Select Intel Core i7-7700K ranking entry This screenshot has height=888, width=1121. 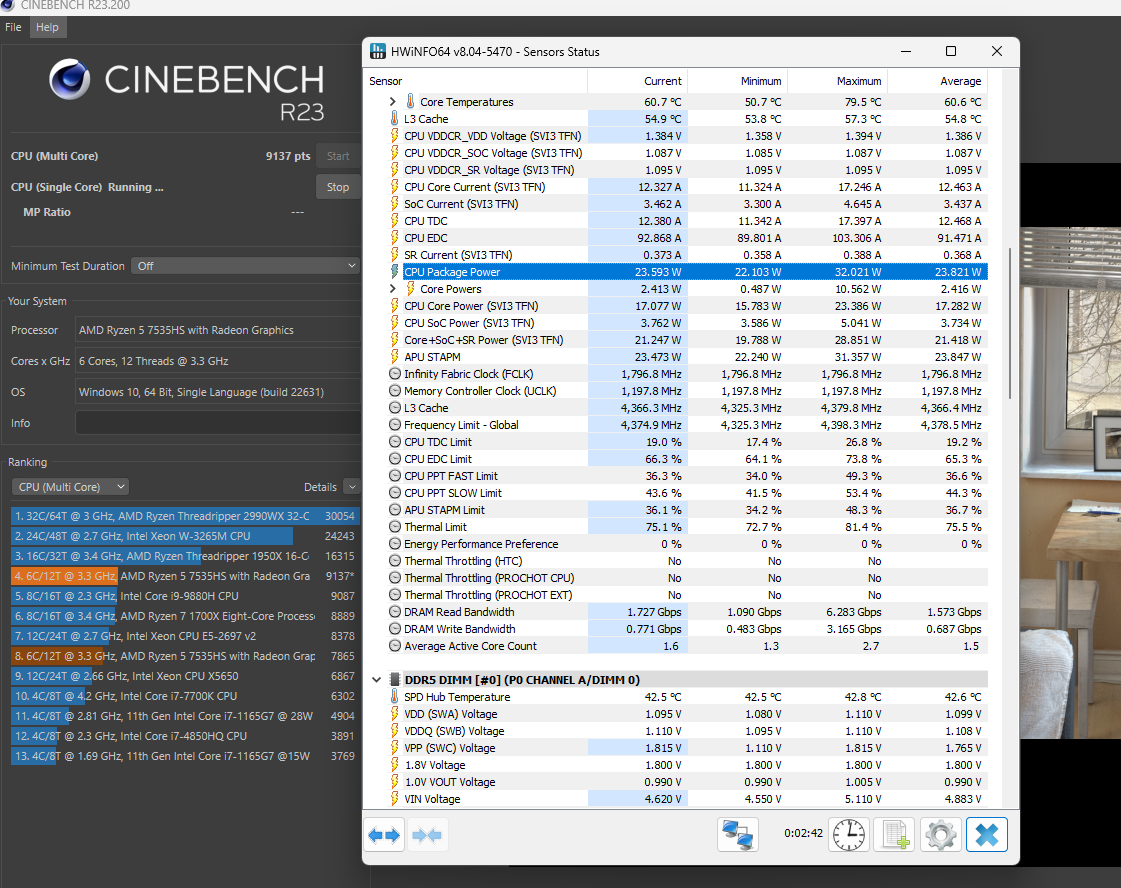coord(185,696)
